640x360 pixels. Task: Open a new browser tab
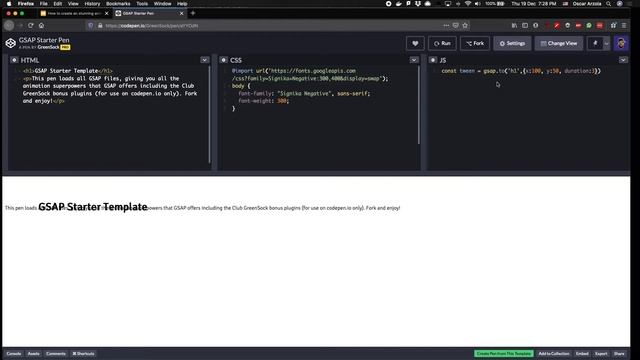click(x=193, y=13)
